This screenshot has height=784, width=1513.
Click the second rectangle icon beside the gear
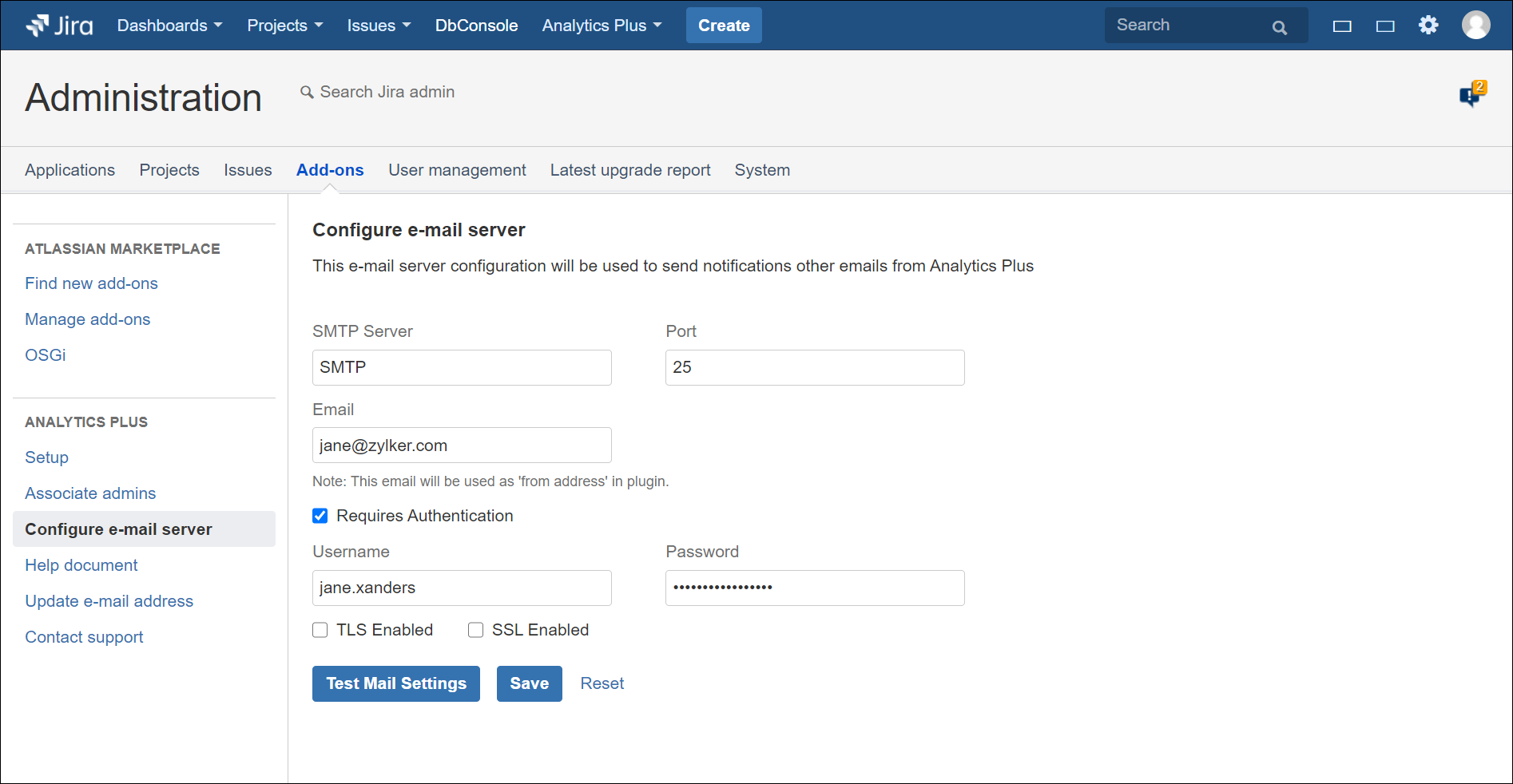point(1385,26)
